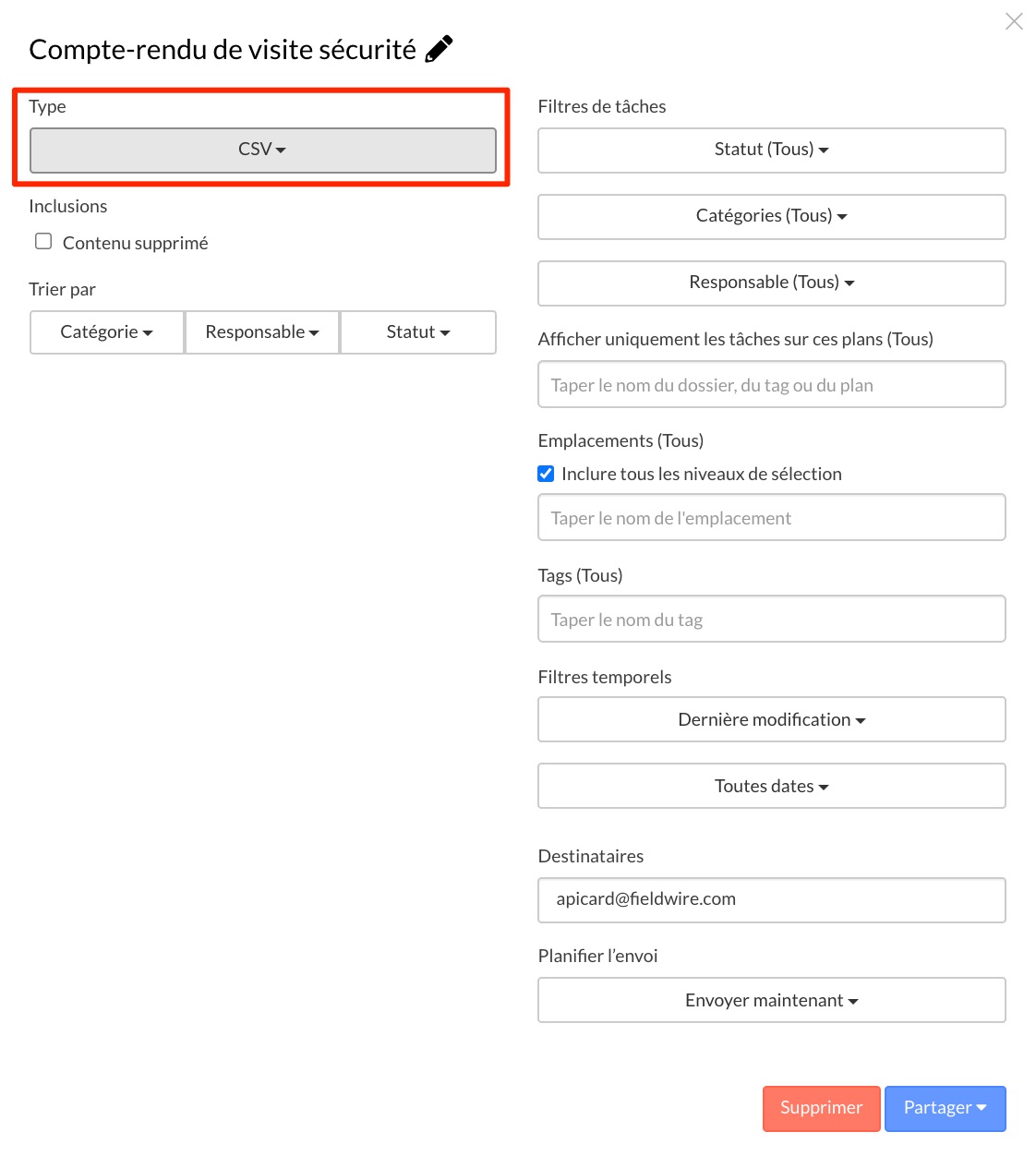This screenshot has height=1156, width=1036.
Task: Click the plans name input field
Action: [x=771, y=385]
